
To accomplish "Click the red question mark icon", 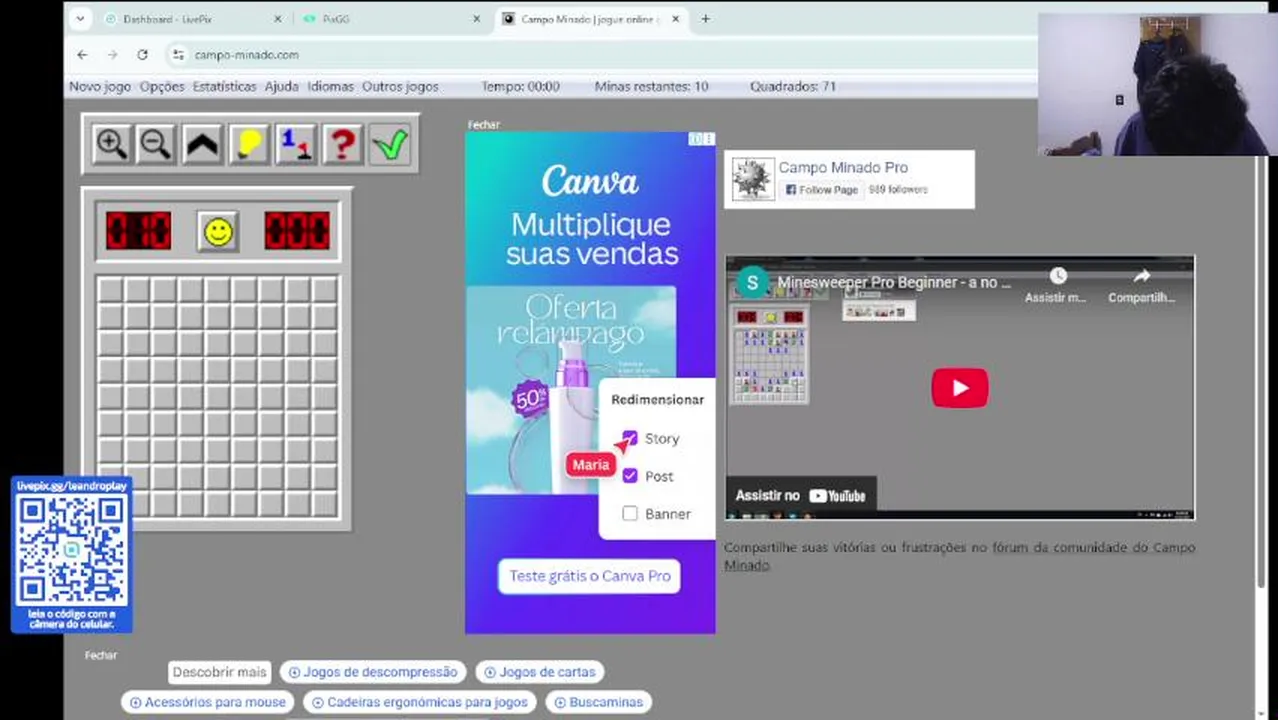I will pos(342,144).
